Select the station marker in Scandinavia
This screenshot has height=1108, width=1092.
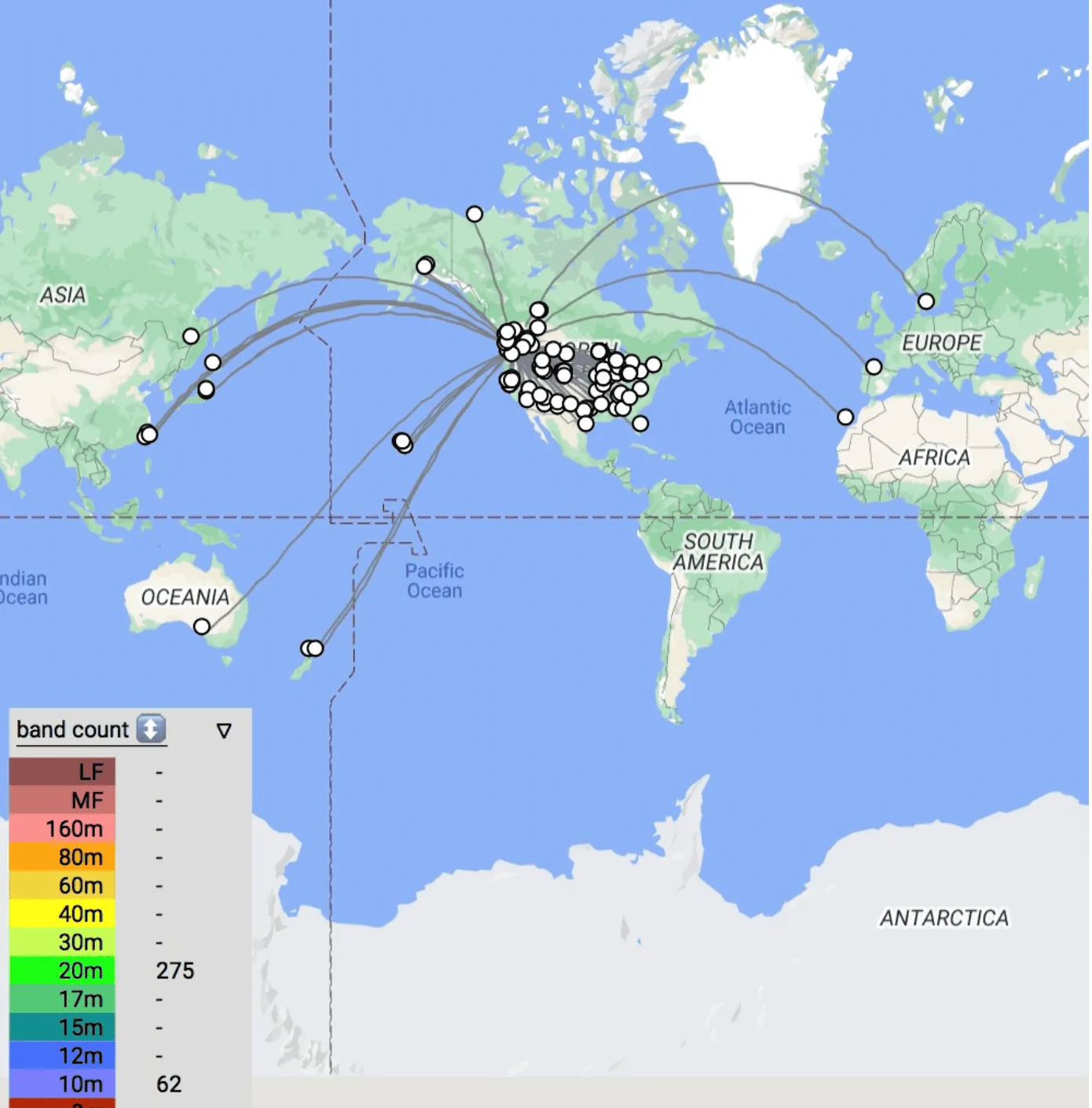click(926, 301)
